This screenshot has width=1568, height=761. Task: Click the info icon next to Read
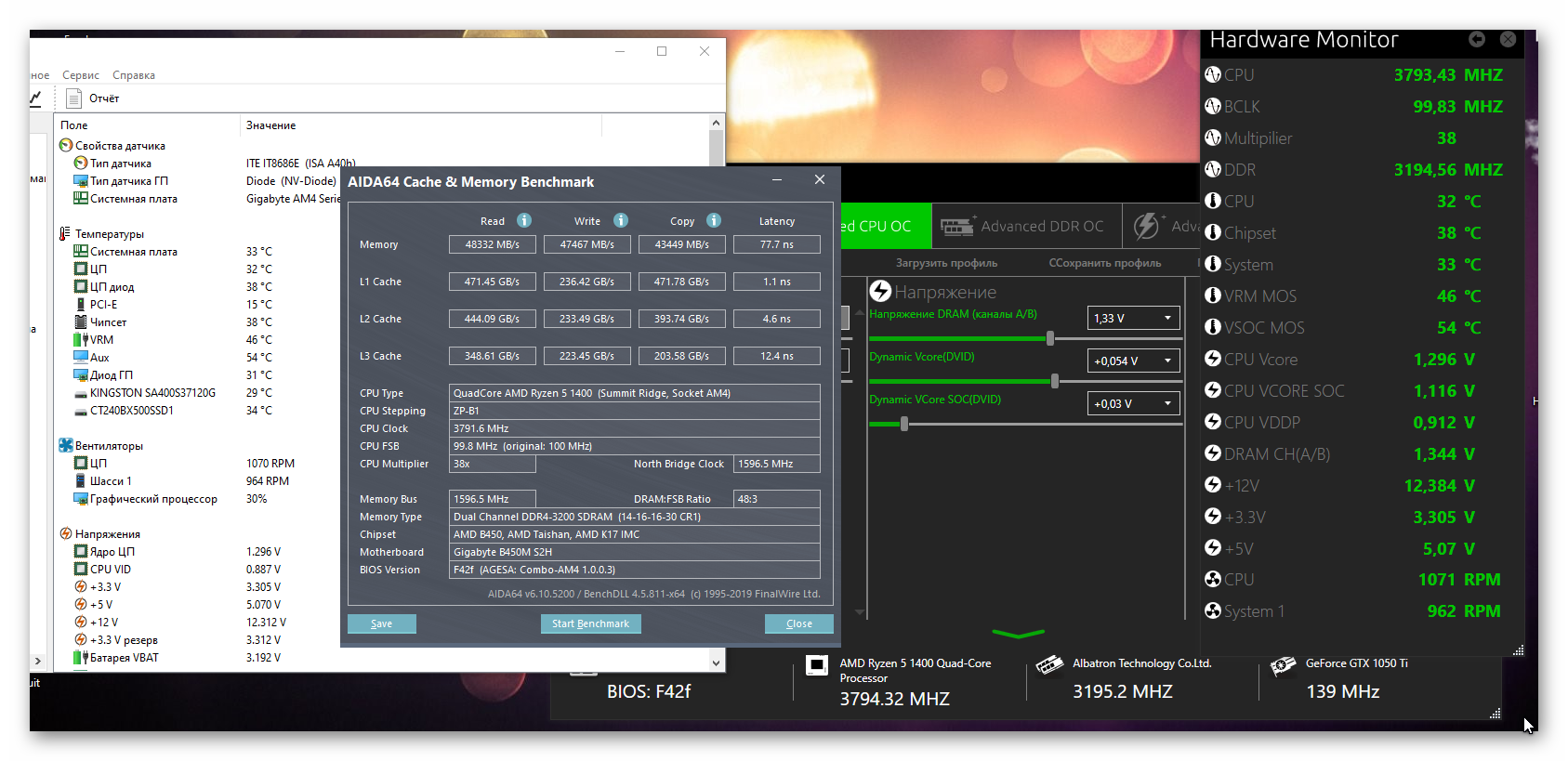coord(524,220)
